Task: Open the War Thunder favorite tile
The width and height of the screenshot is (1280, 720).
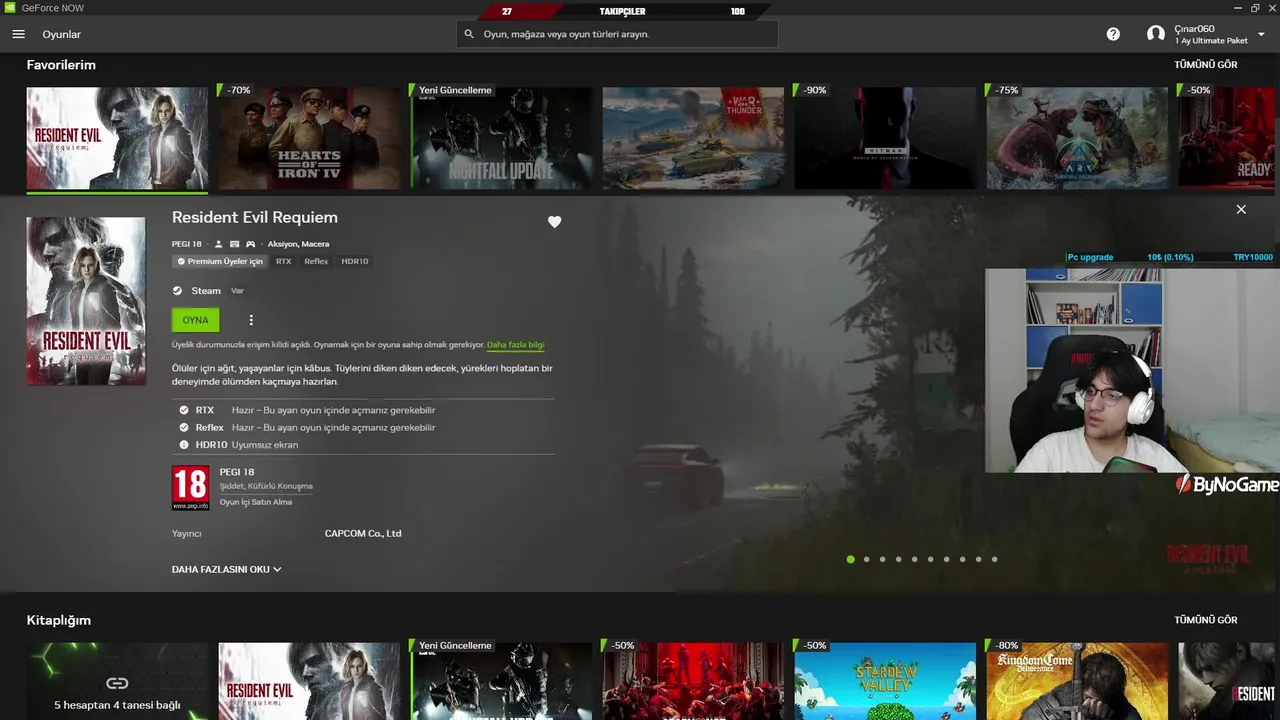Action: coord(693,138)
